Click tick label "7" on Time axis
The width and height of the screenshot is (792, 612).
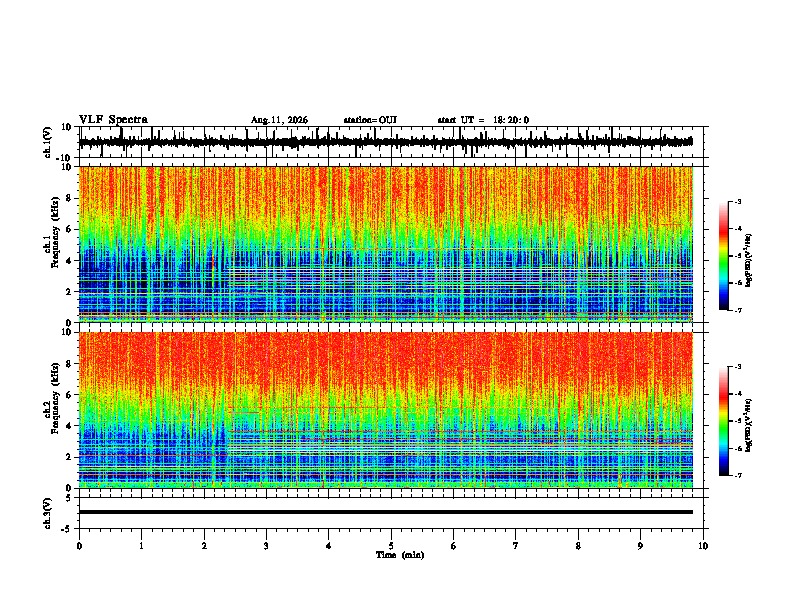pyautogui.click(x=516, y=546)
